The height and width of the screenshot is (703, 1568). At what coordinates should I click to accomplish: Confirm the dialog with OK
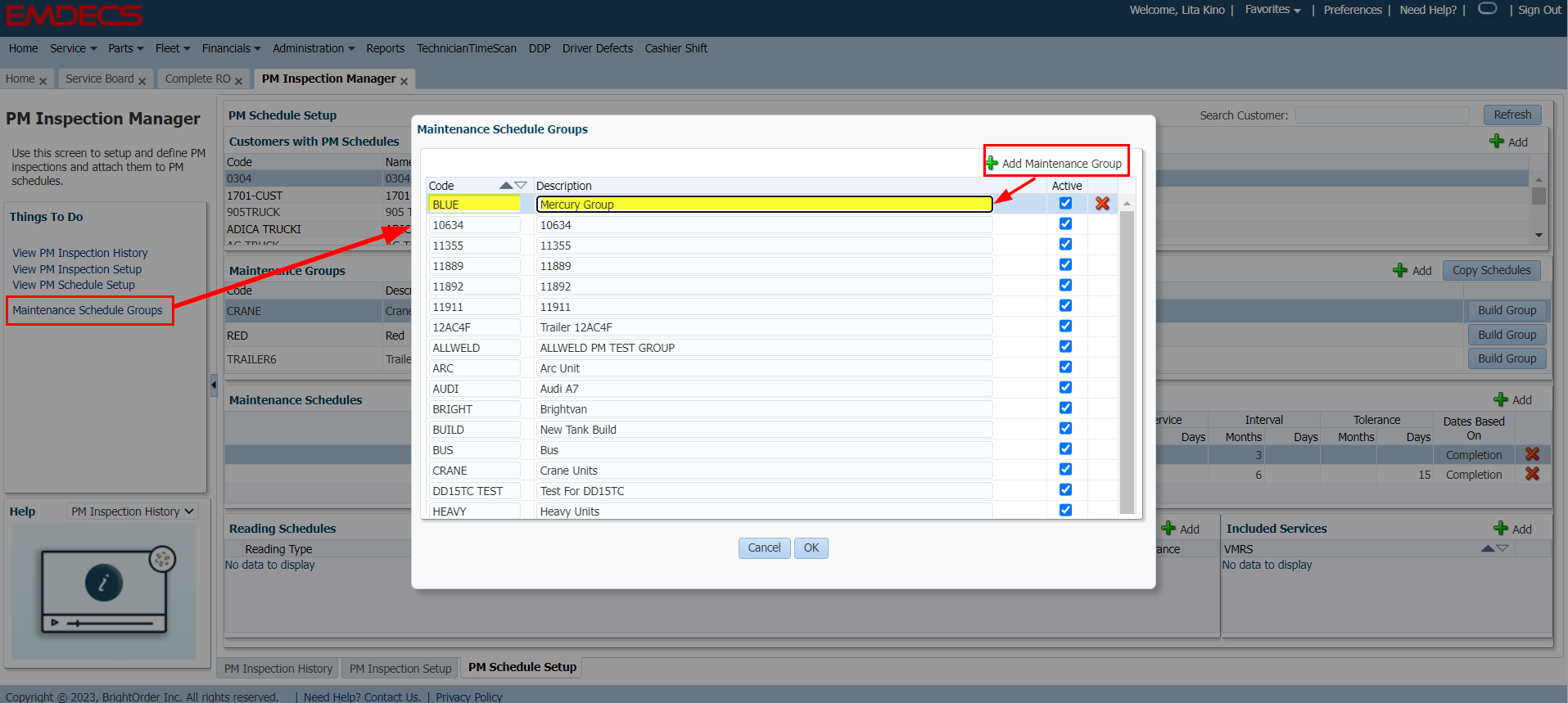[x=811, y=548]
